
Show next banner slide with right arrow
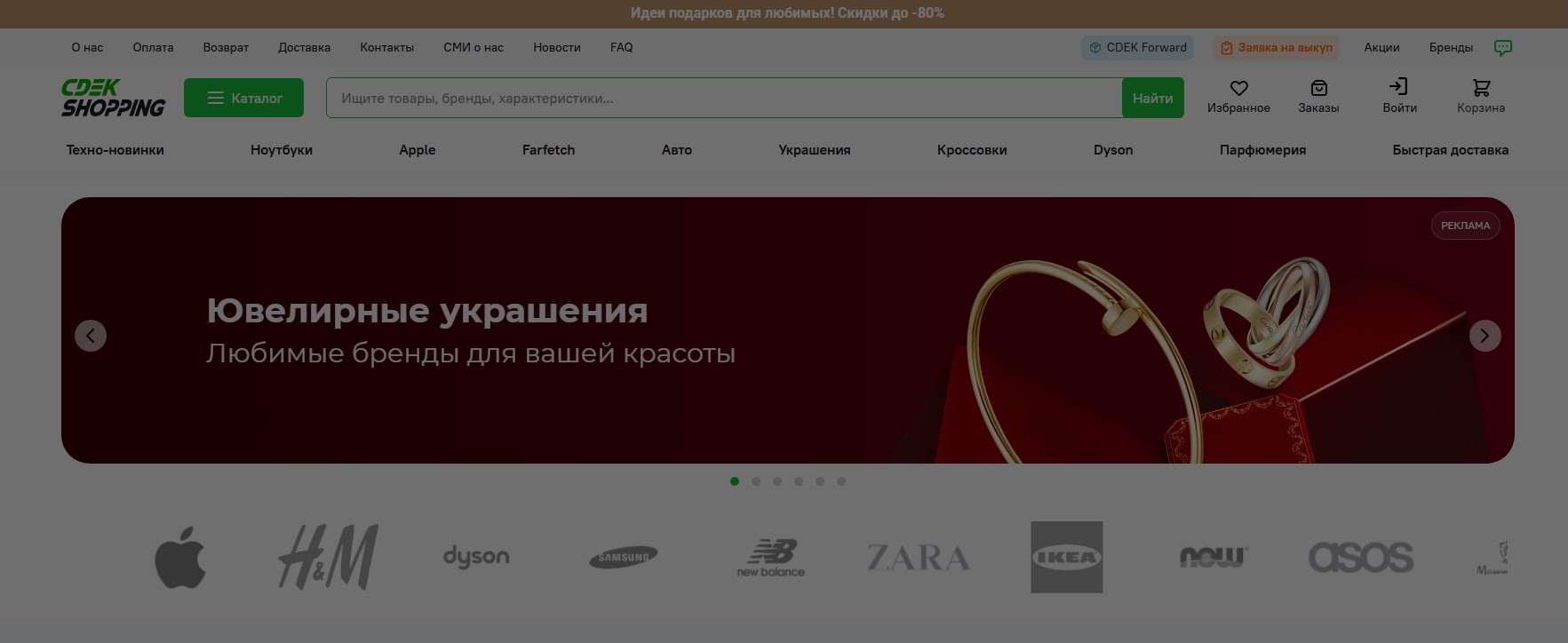coord(1484,336)
